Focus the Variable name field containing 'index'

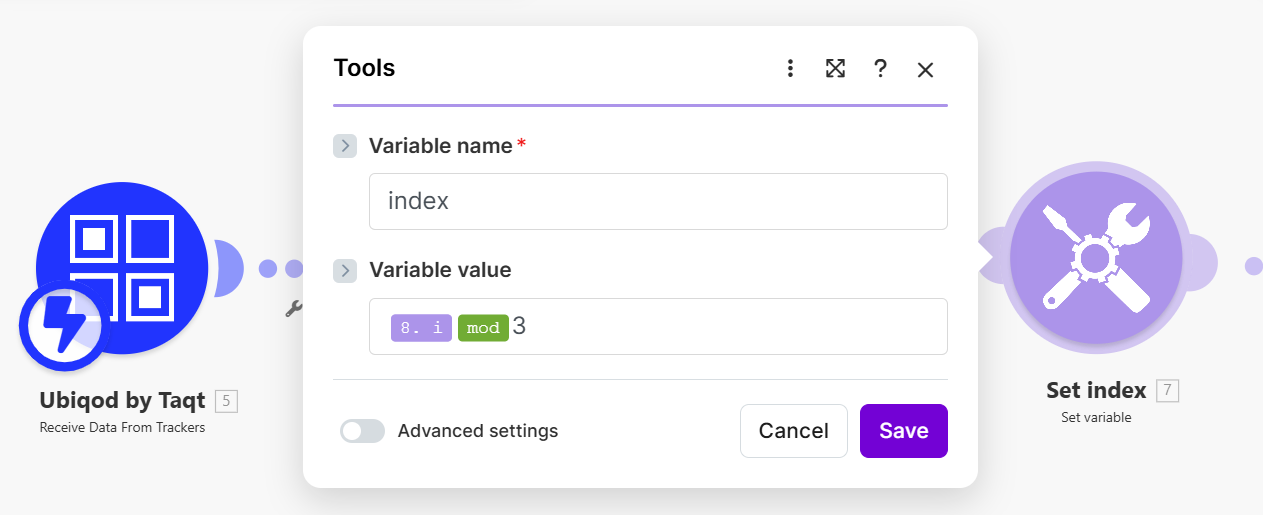pyautogui.click(x=657, y=201)
